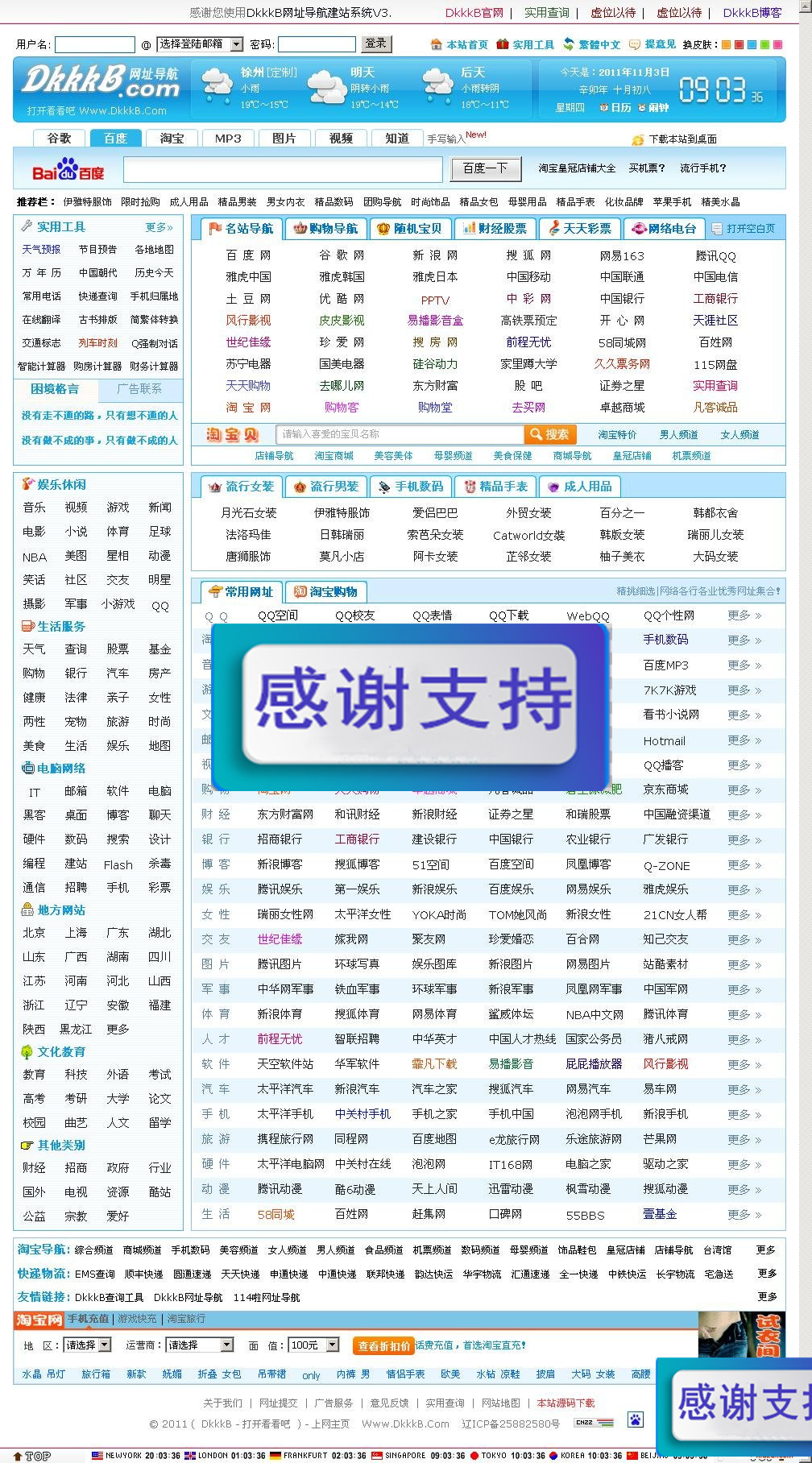Open the 新浪网 link
The height and width of the screenshot is (1463, 812).
(x=435, y=255)
